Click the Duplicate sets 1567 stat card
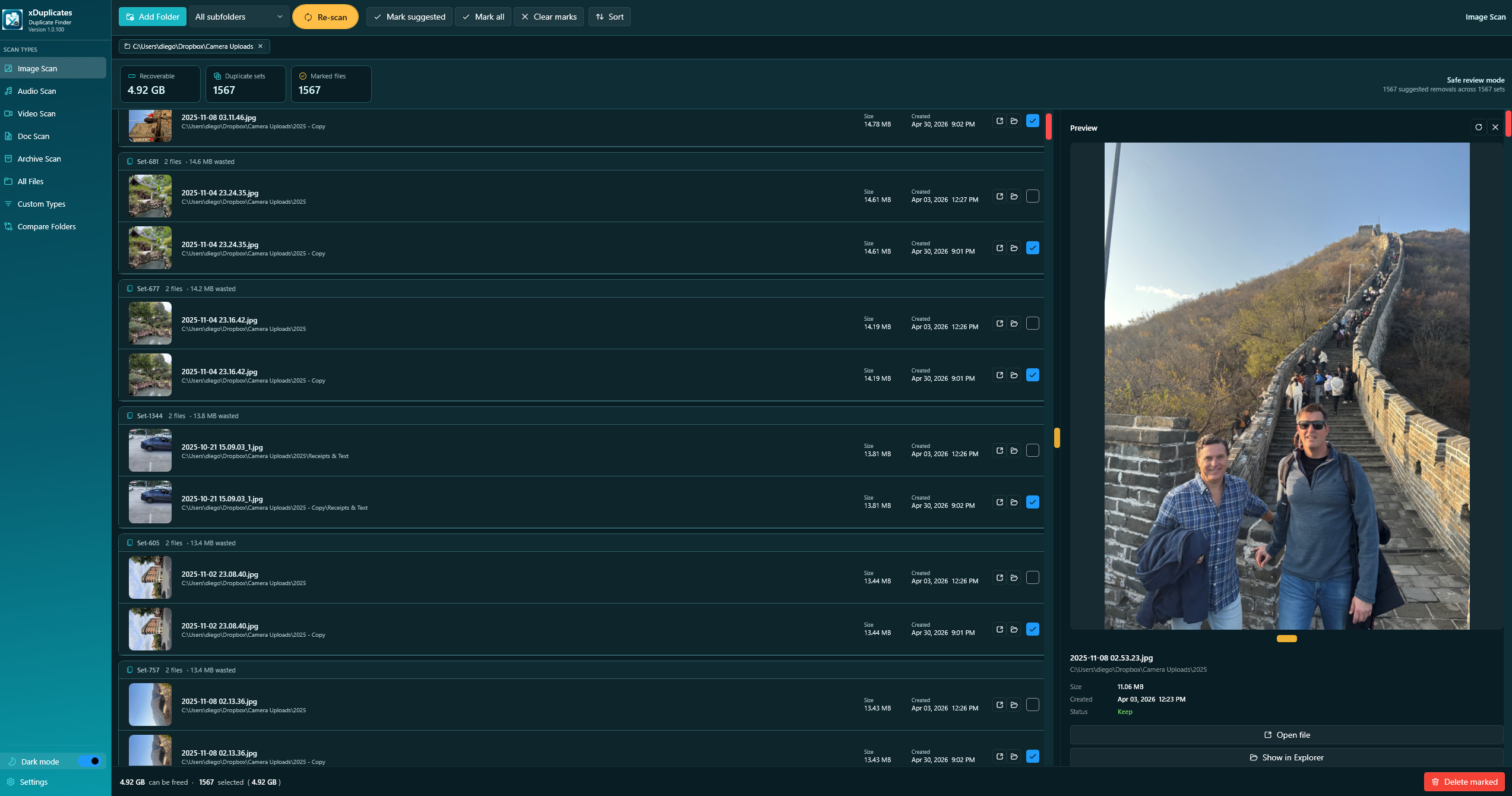1512x796 pixels. click(246, 84)
